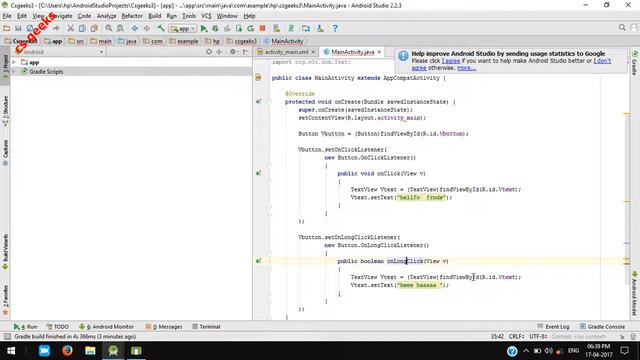Click the Replace icon in toolbar
640x360 pixels.
[120, 28]
